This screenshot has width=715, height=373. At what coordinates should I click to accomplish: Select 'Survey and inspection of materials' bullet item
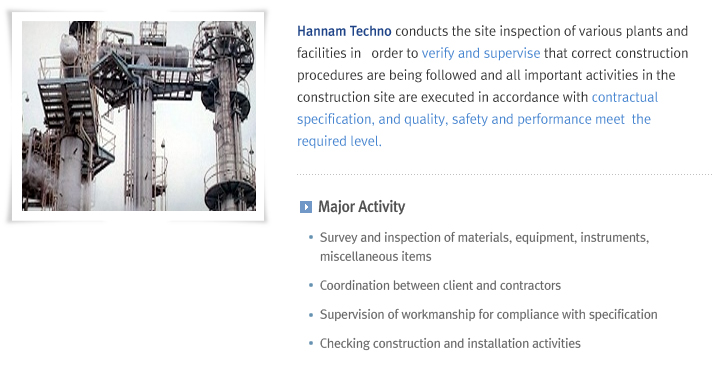tap(484, 238)
